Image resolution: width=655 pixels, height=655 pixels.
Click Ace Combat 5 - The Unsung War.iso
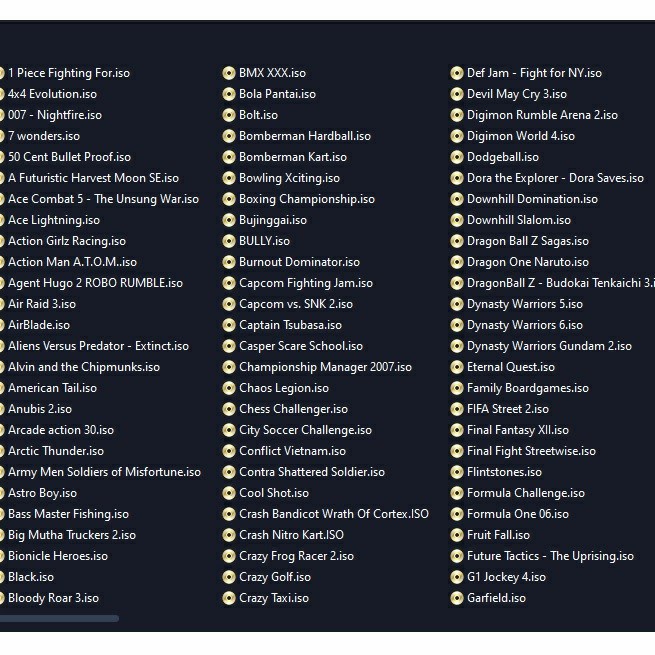[103, 199]
